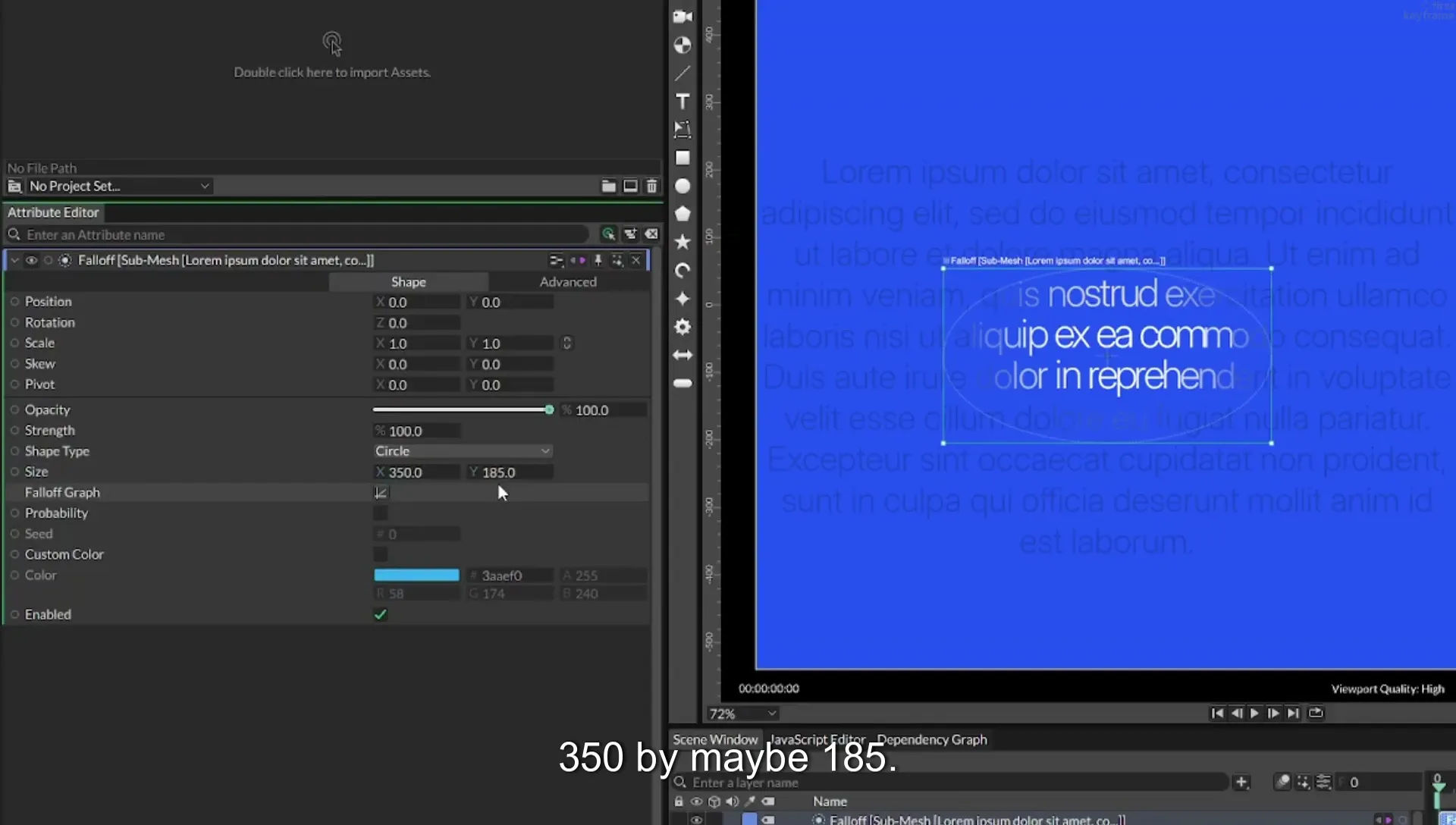Image resolution: width=1456 pixels, height=825 pixels.
Task: Click the trash icon in Assets panel
Action: point(651,186)
